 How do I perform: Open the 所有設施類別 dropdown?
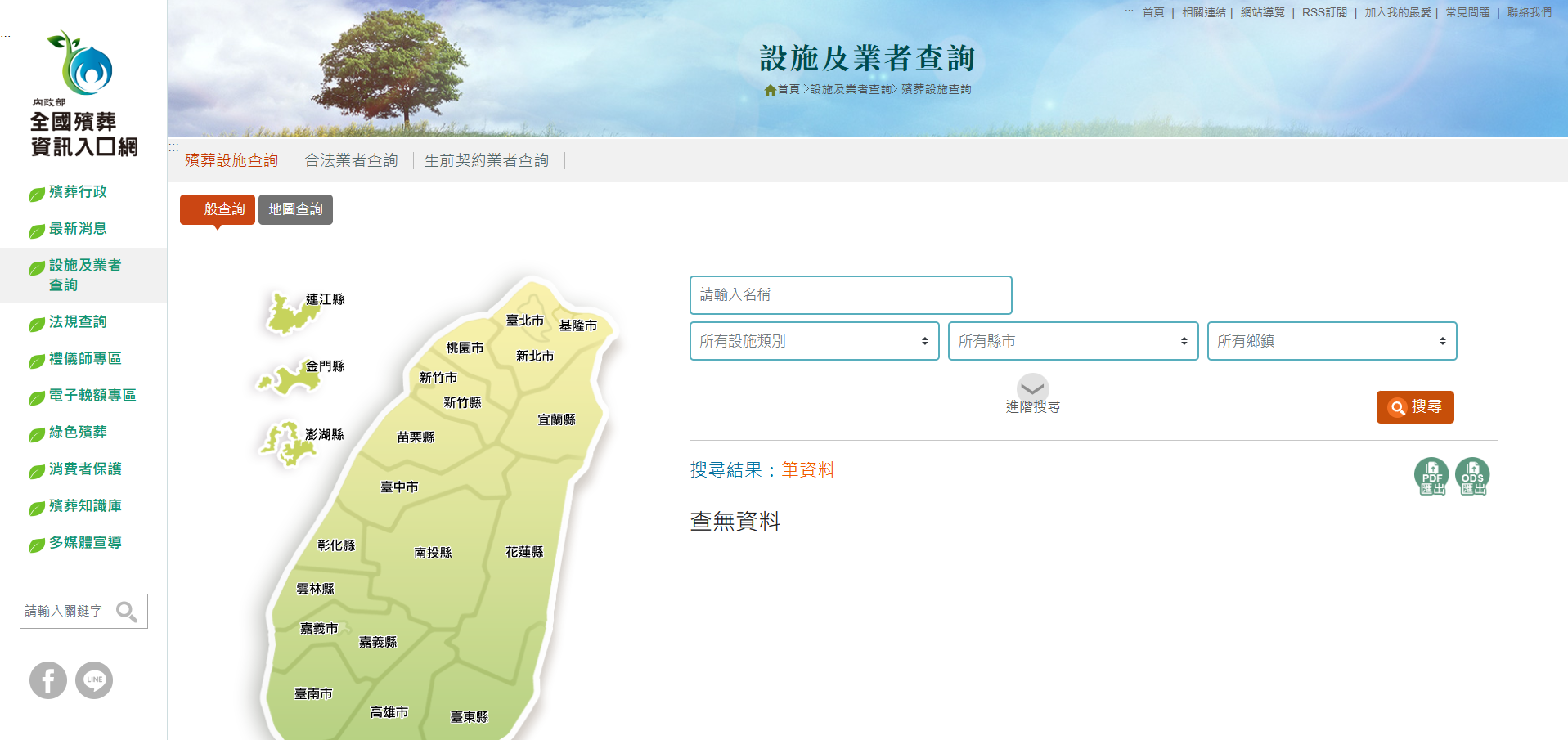(814, 341)
